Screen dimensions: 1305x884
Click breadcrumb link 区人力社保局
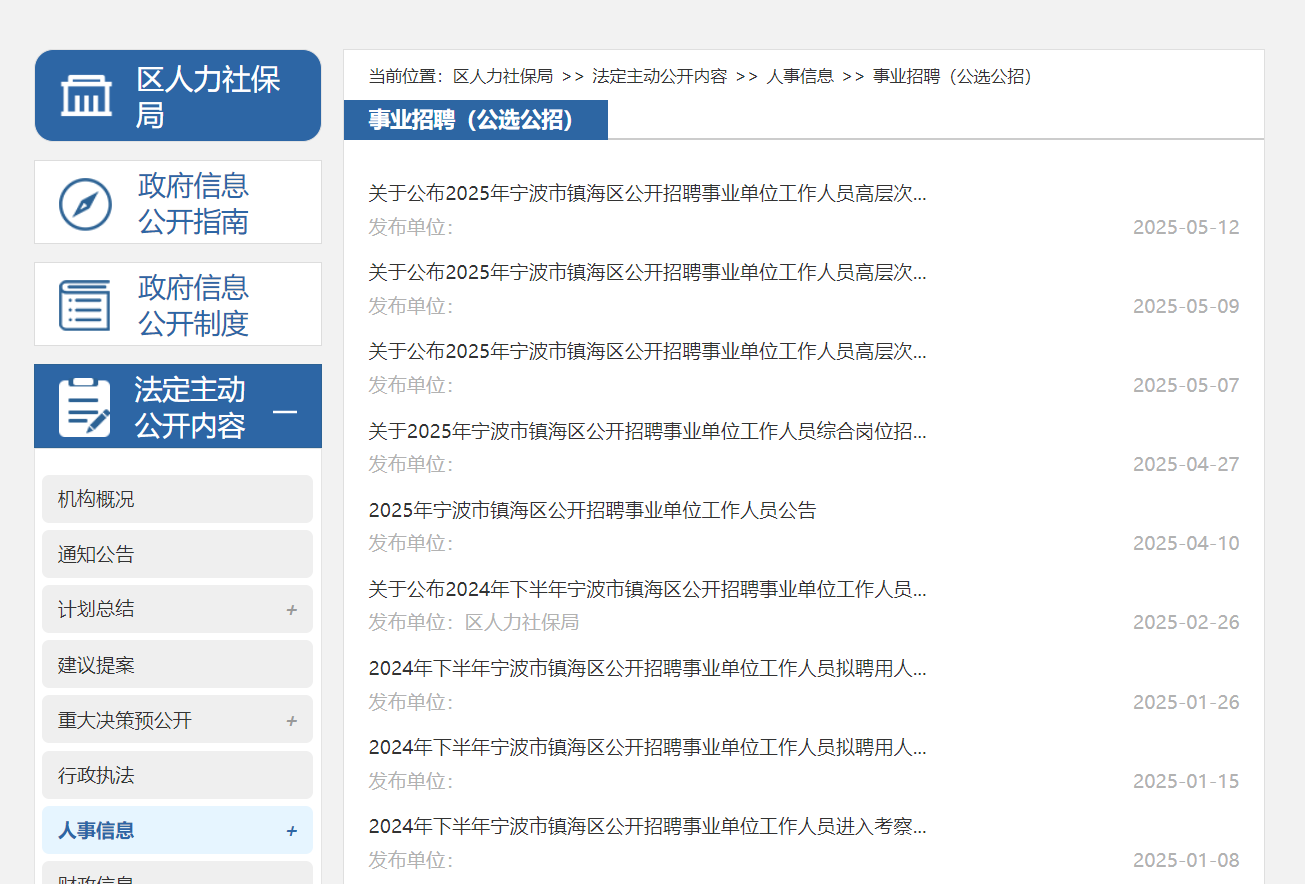click(x=503, y=76)
